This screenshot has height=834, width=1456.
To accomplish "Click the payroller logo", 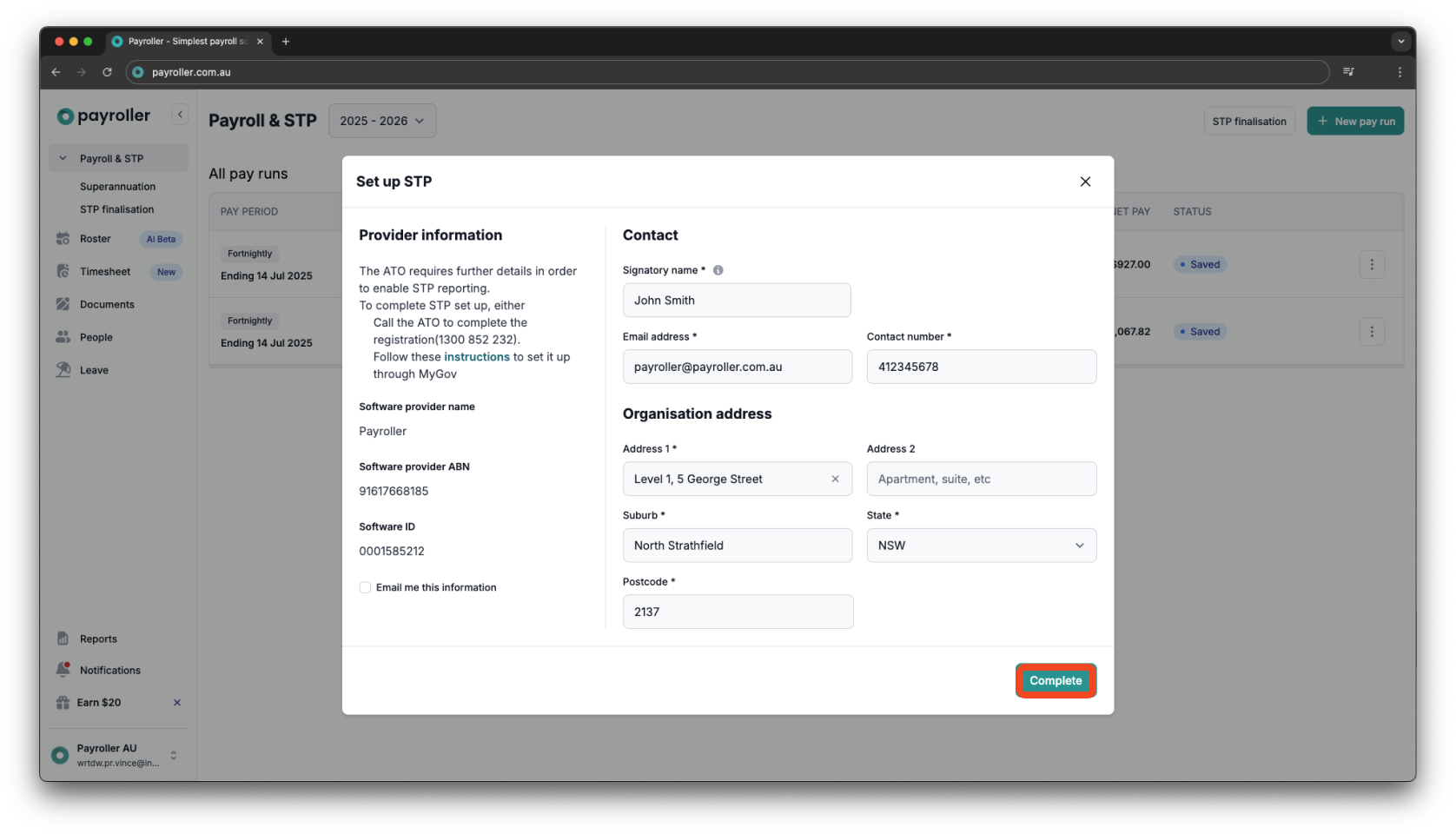I will 103,116.
